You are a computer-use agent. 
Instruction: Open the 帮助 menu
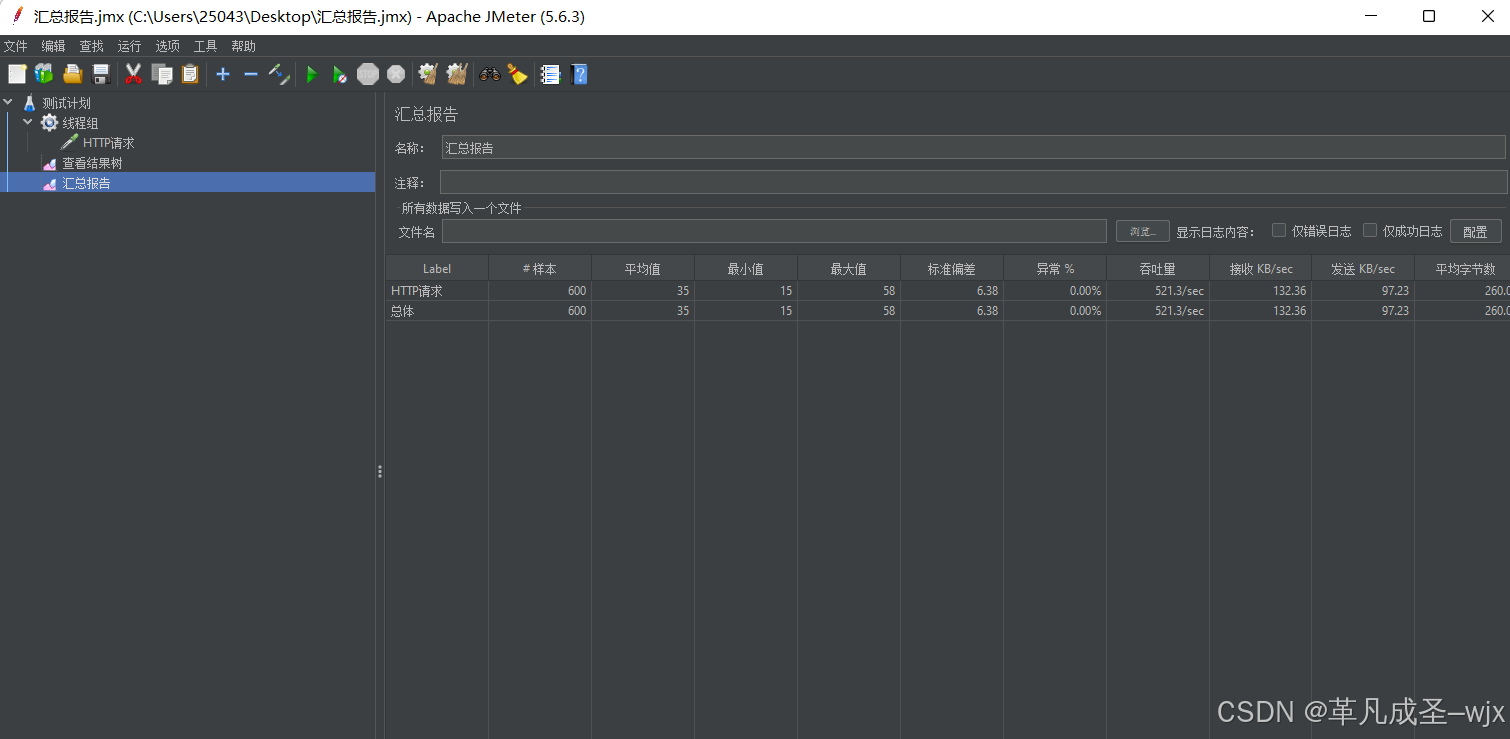(x=244, y=46)
